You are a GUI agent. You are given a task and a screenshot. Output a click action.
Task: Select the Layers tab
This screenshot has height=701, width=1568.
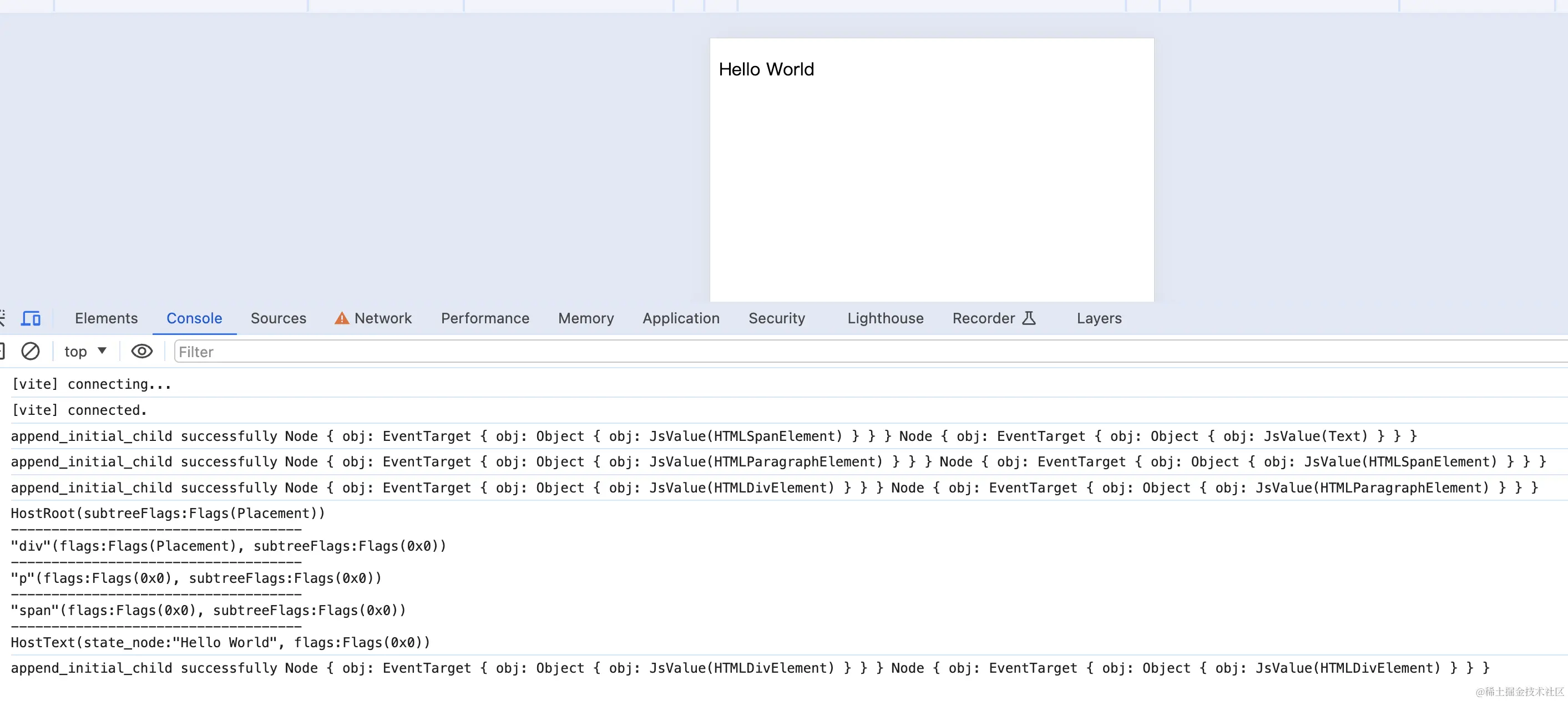point(1099,318)
